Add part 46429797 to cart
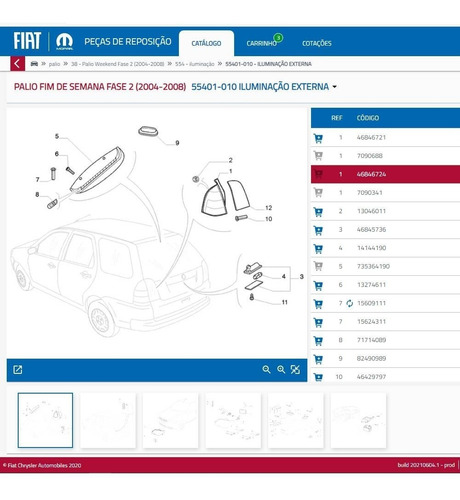 tap(318, 377)
